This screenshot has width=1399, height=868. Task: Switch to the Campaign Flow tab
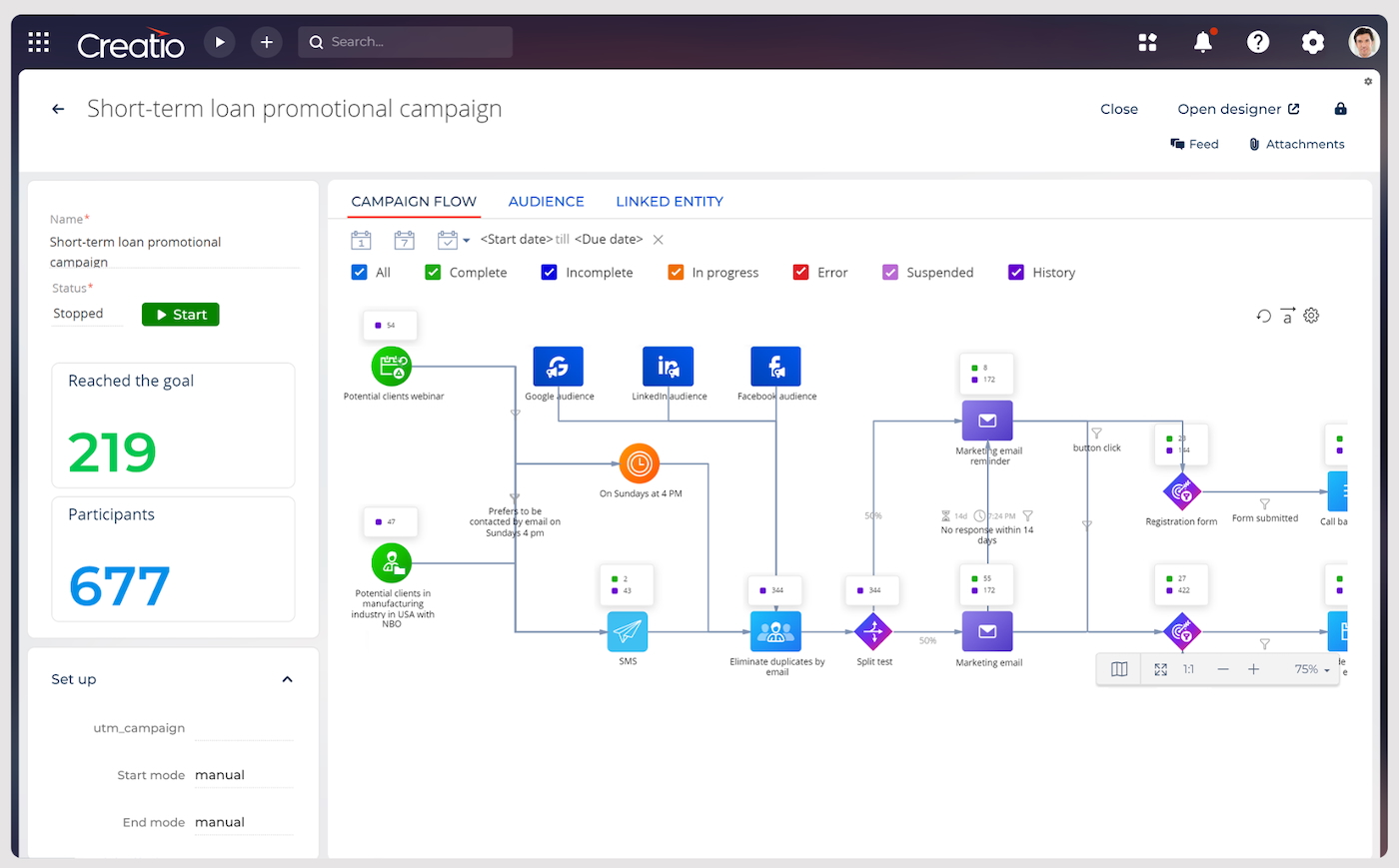click(414, 202)
